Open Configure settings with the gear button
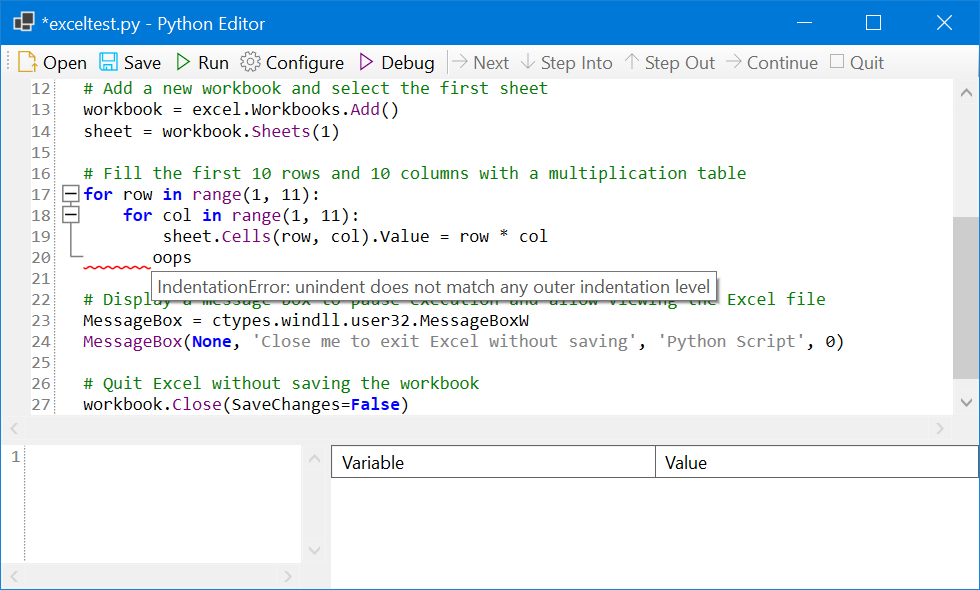The image size is (980, 590). [292, 62]
